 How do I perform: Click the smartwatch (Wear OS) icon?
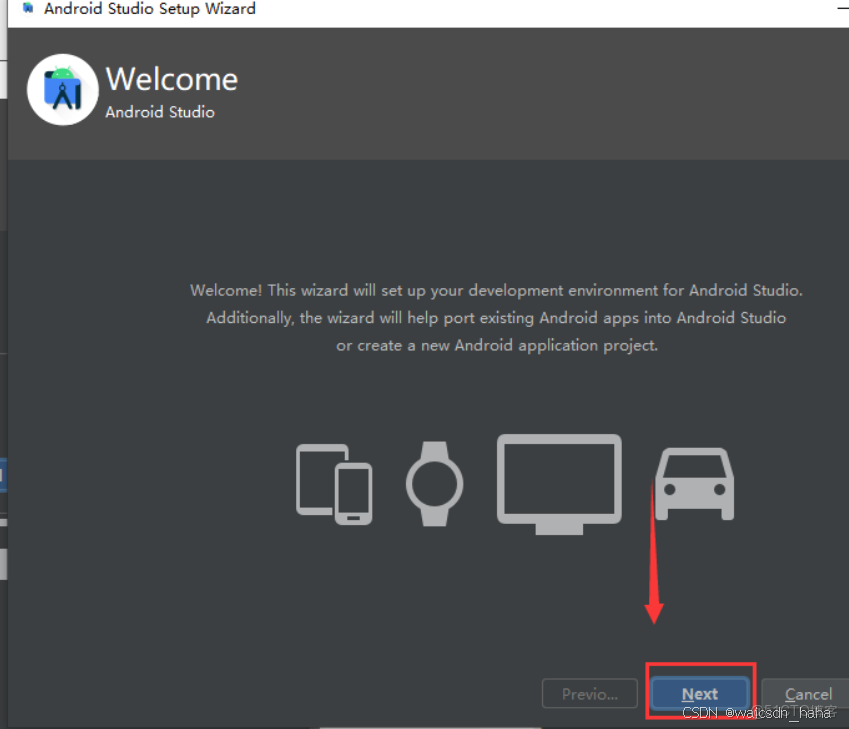[x=435, y=484]
